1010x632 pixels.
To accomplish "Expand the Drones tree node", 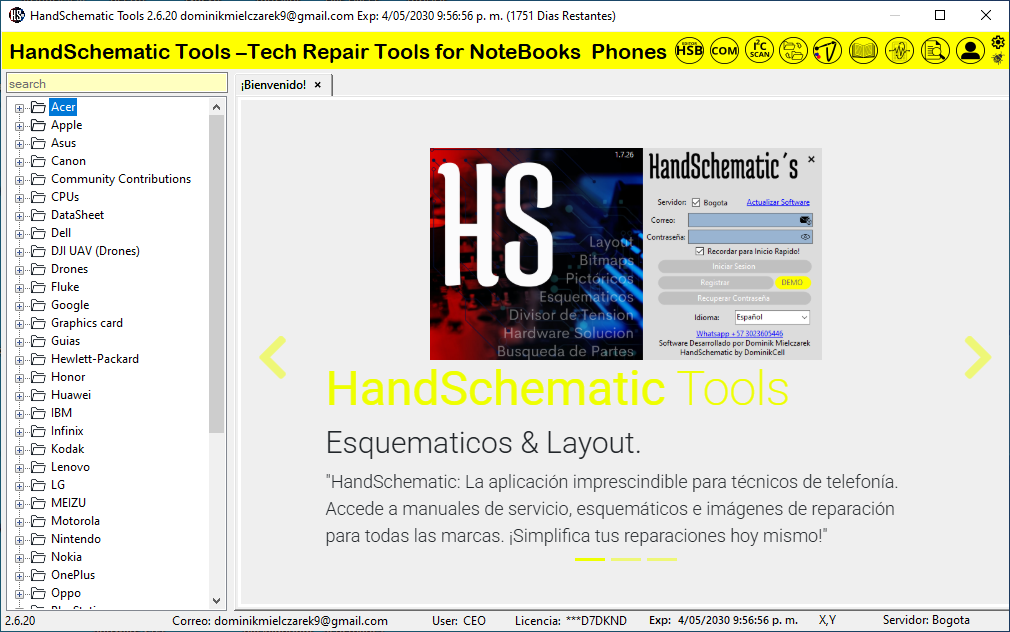I will 19,270.
